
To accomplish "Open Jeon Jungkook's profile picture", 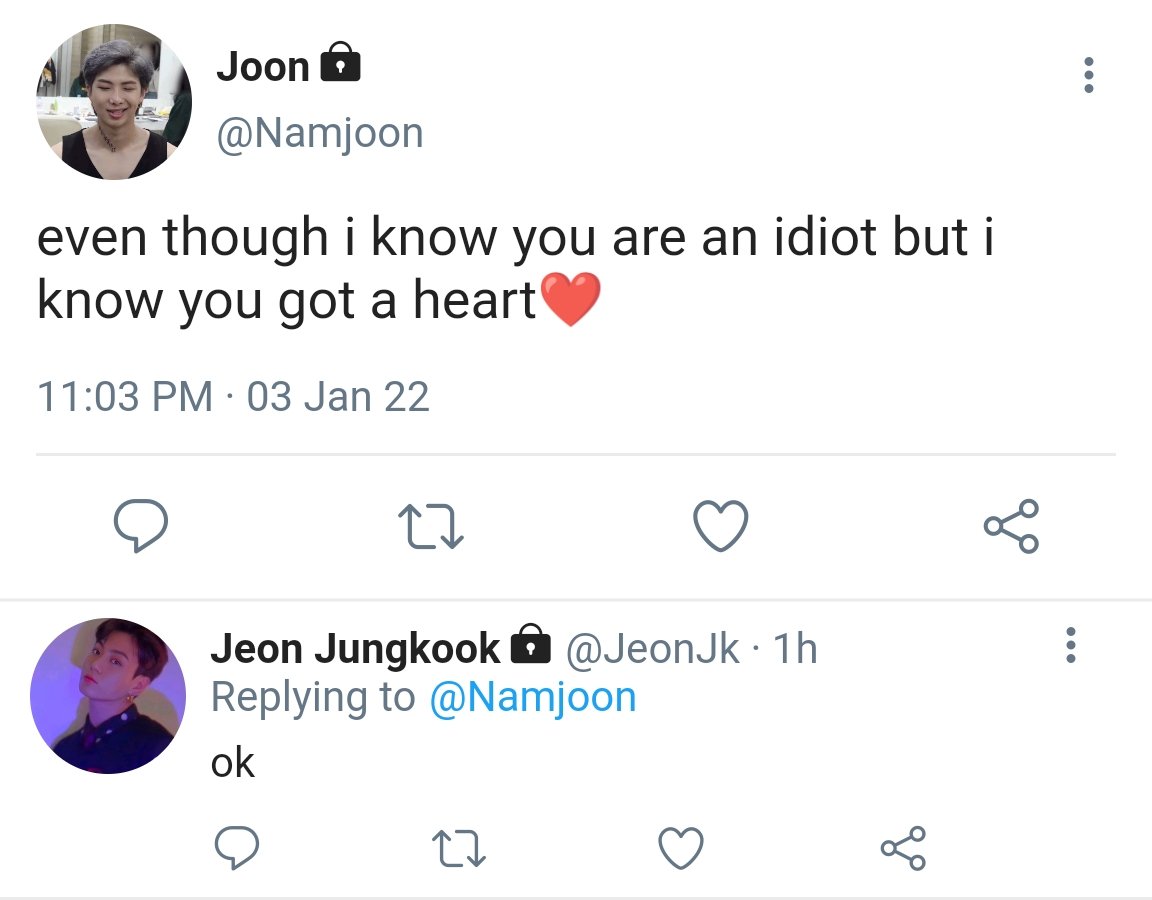I will point(108,696).
